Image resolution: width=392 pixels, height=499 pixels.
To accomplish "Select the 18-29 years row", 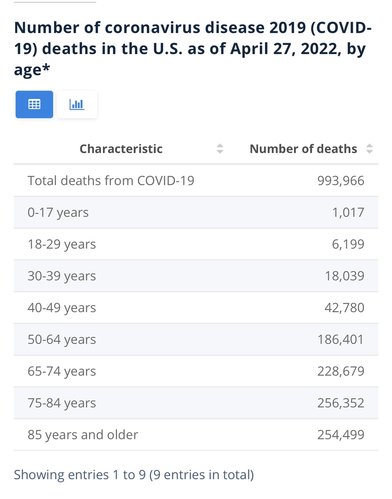I will click(x=196, y=244).
